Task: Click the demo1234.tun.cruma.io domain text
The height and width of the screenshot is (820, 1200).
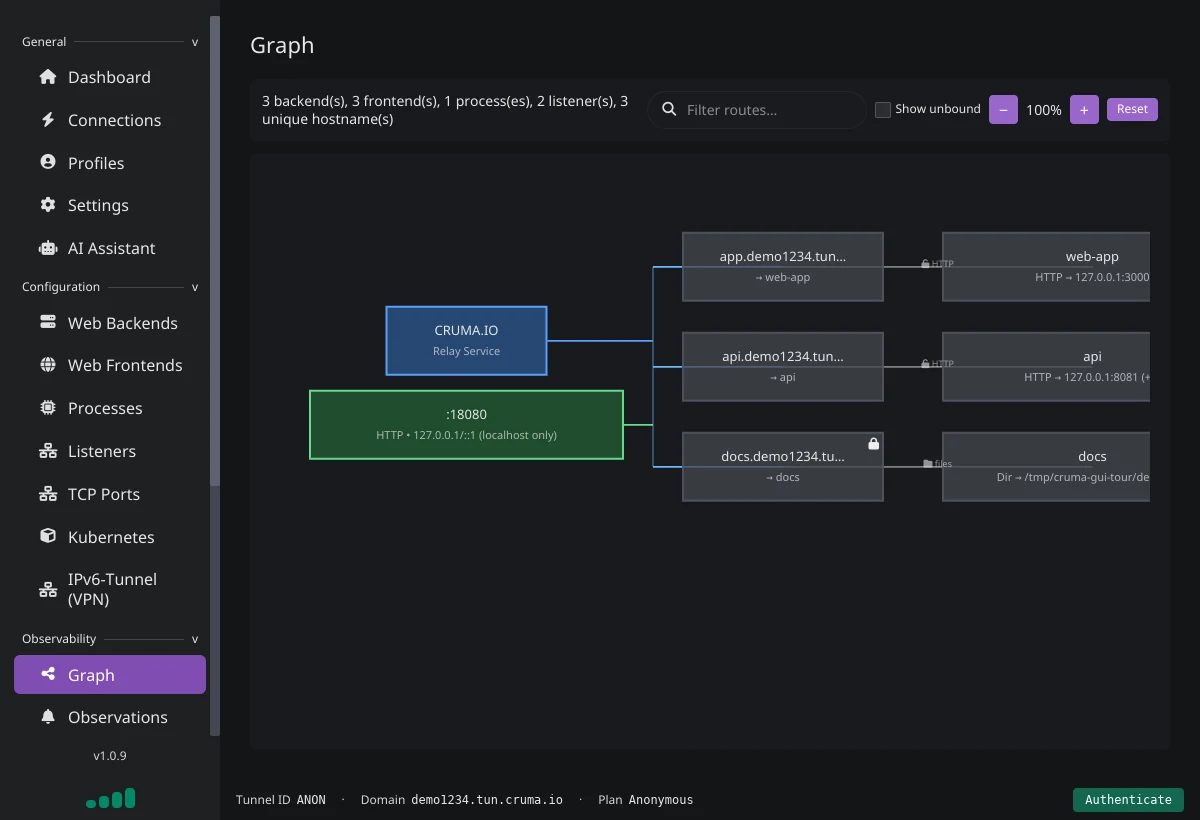Action: click(487, 800)
